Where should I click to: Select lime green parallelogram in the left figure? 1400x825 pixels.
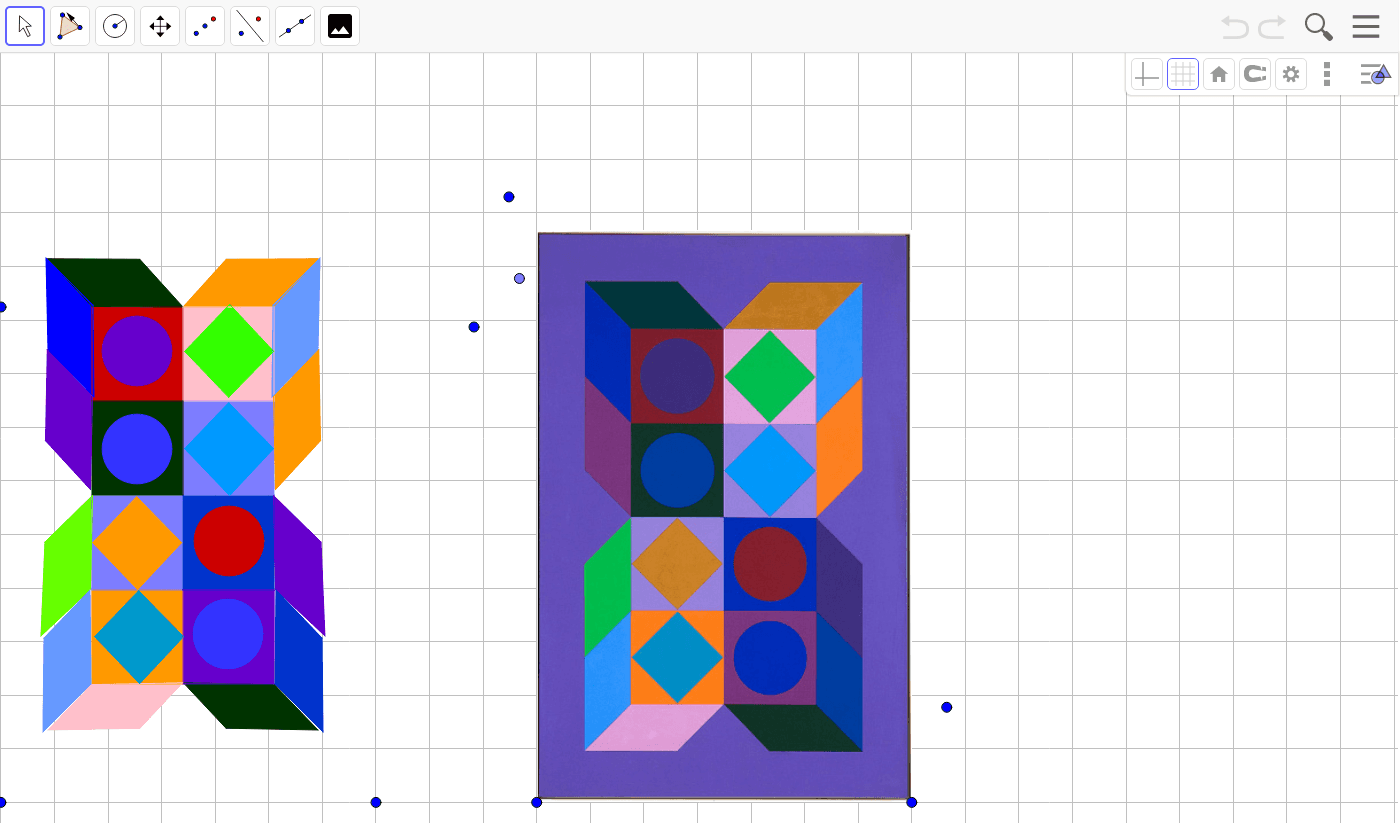(x=66, y=567)
